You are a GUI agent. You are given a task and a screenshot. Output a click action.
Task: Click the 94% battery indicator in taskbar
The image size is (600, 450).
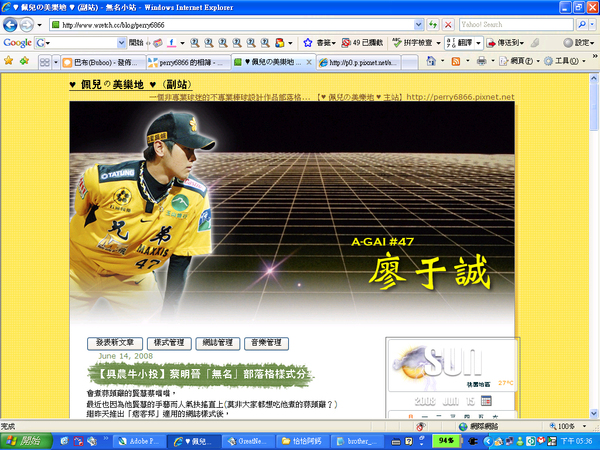click(445, 441)
